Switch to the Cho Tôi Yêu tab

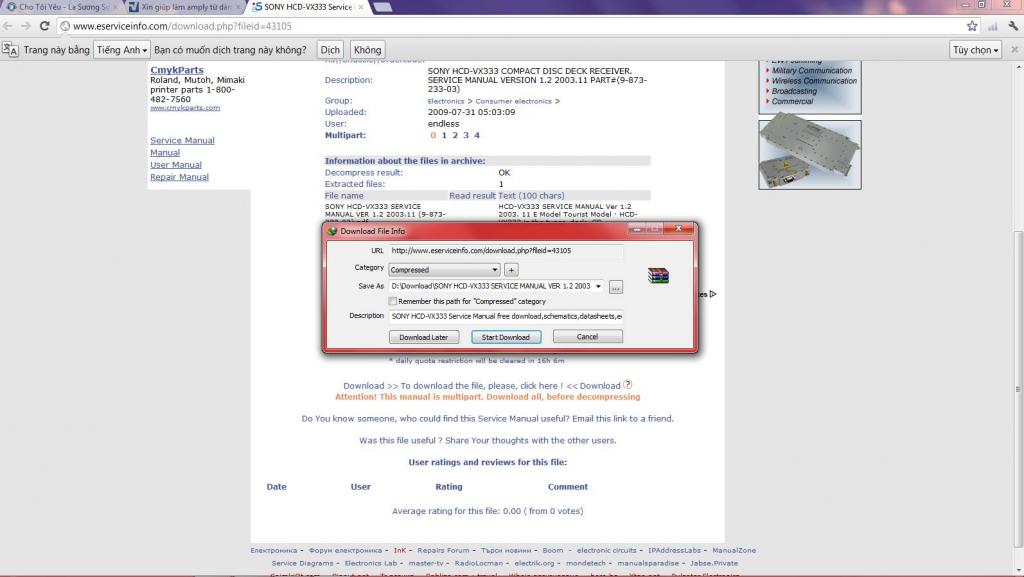coord(61,7)
